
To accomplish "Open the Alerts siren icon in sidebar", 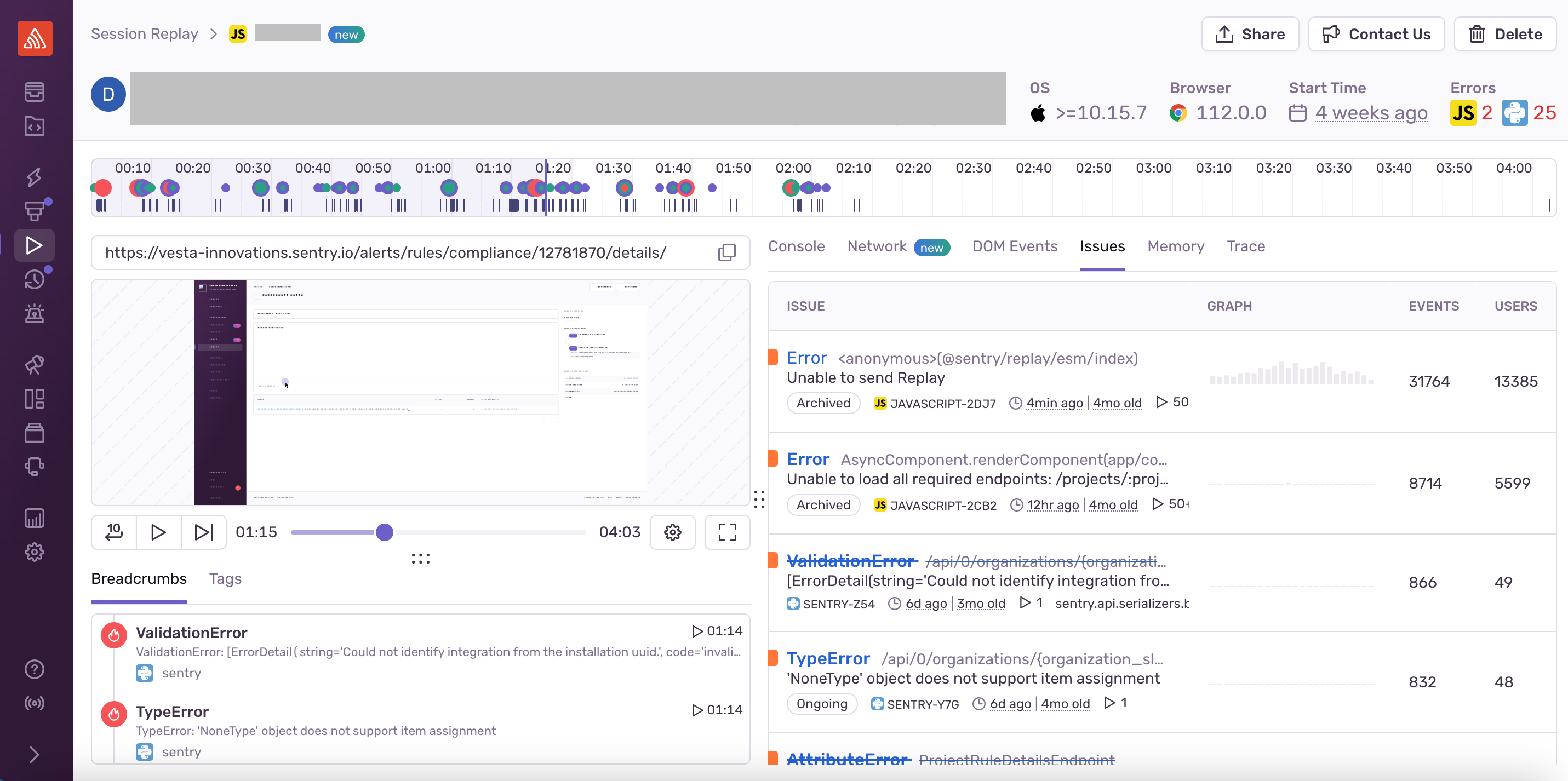I will [35, 314].
